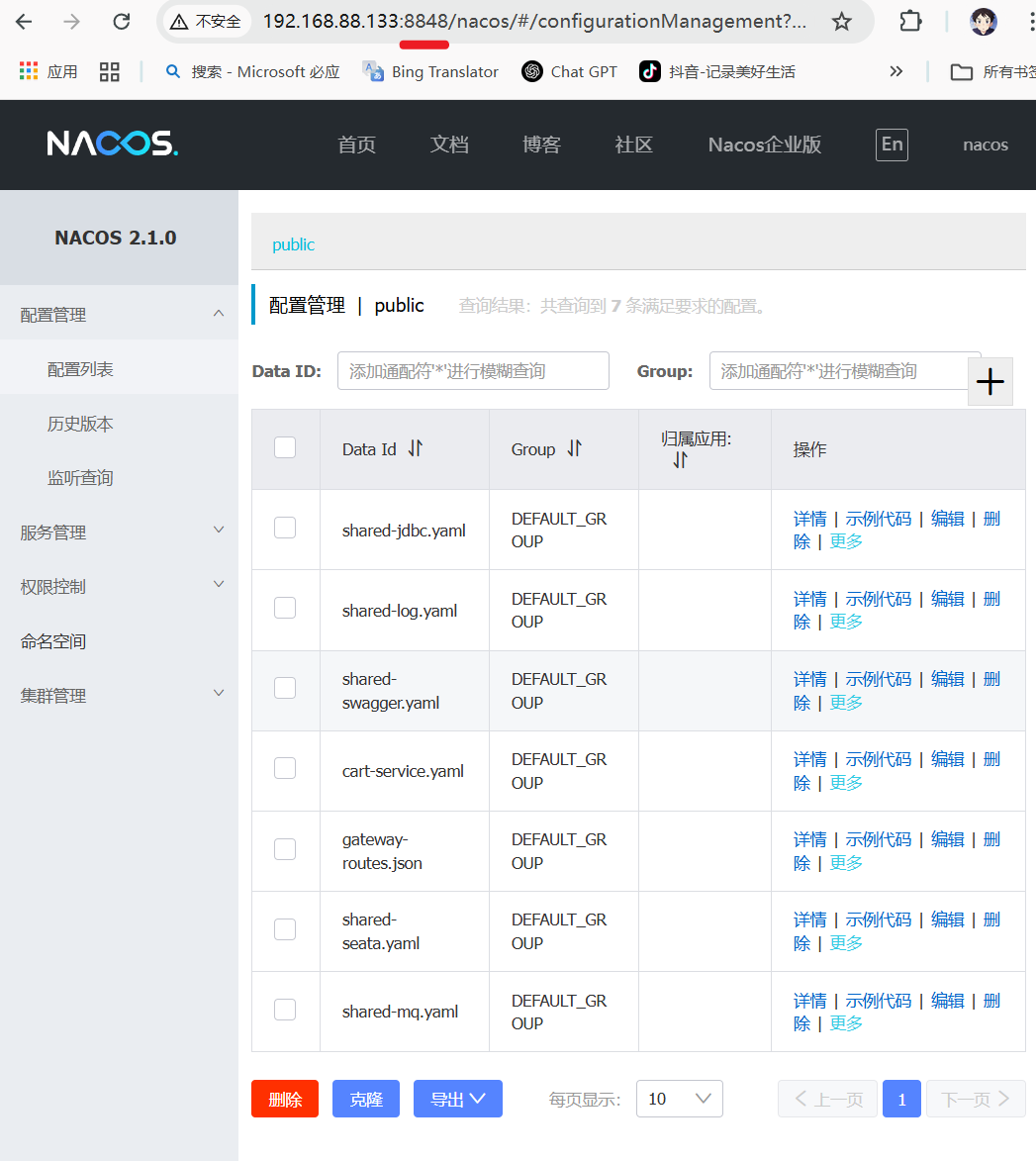This screenshot has height=1161, width=1036.
Task: Click the NACOS logo in header
Action: [112, 145]
